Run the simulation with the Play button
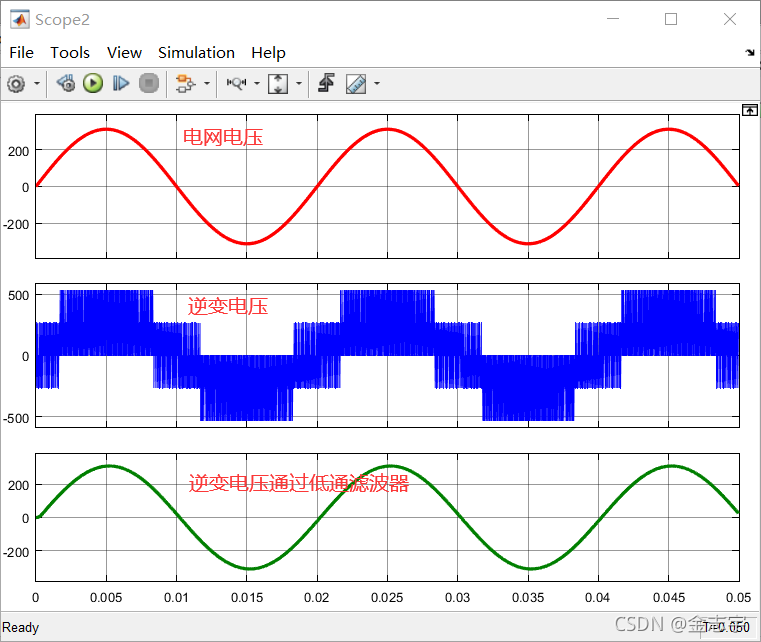The width and height of the screenshot is (761, 642). coord(93,83)
